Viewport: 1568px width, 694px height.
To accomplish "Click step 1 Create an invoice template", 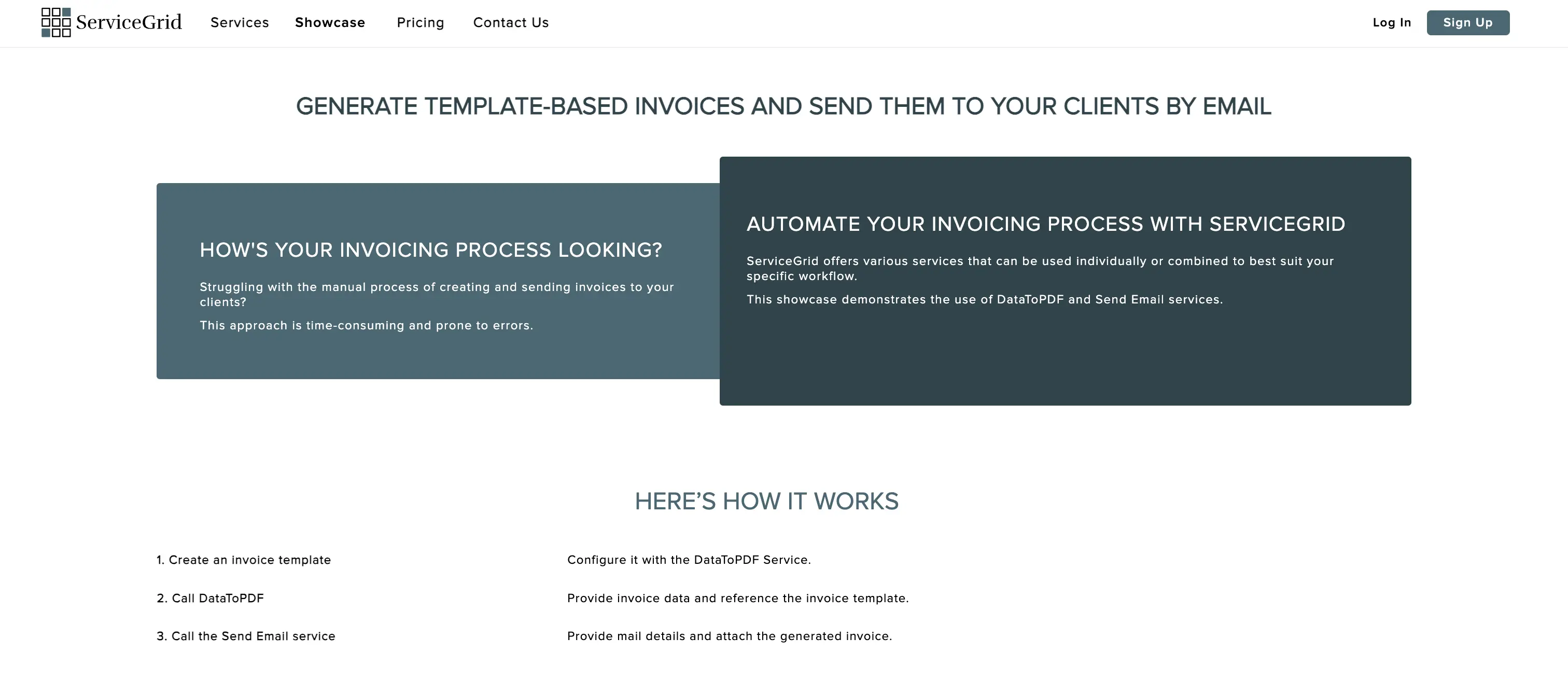I will pos(244,560).
